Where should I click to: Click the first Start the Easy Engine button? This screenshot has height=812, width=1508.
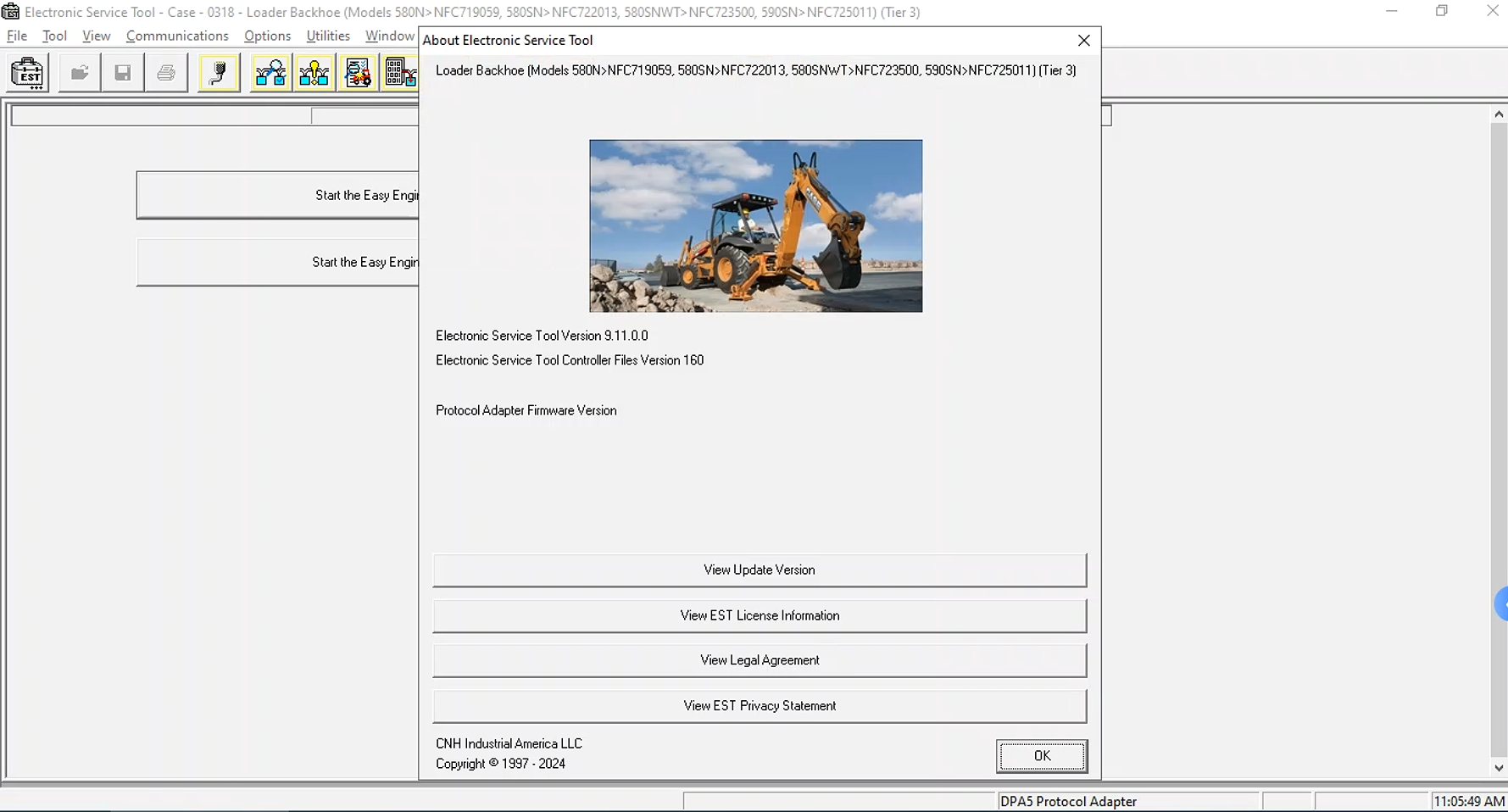click(x=278, y=195)
